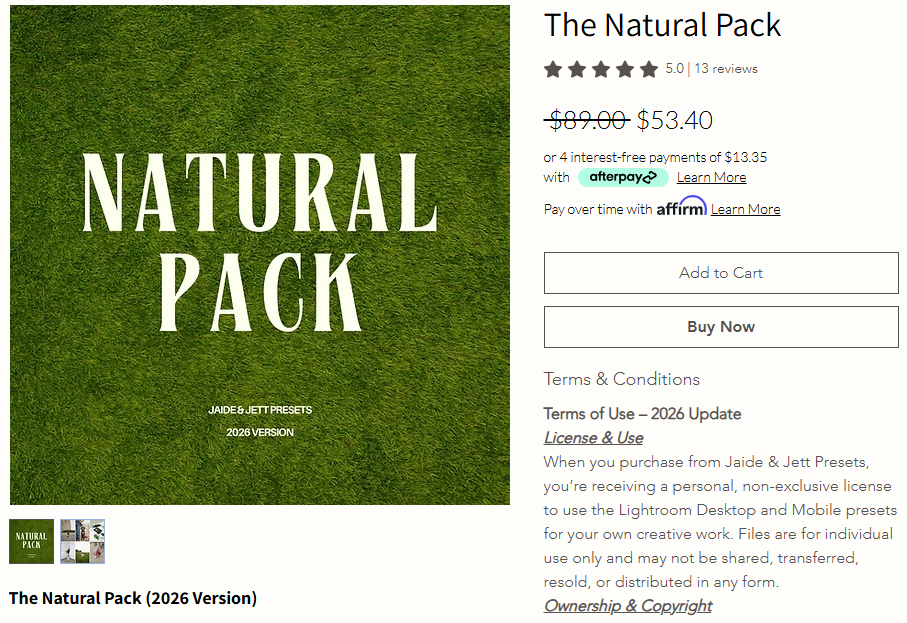Open the 13 reviews link
Image resolution: width=907 pixels, height=623 pixels.
(726, 69)
